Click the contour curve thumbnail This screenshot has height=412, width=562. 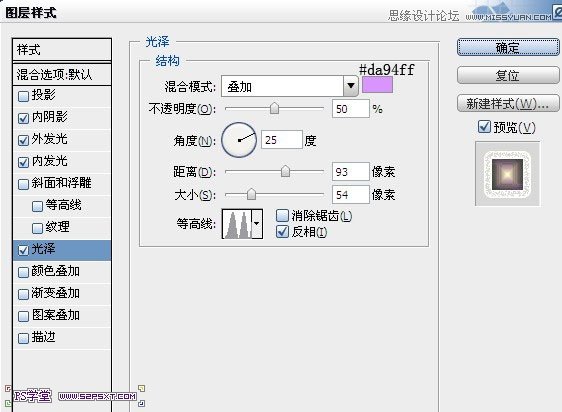[x=237, y=224]
